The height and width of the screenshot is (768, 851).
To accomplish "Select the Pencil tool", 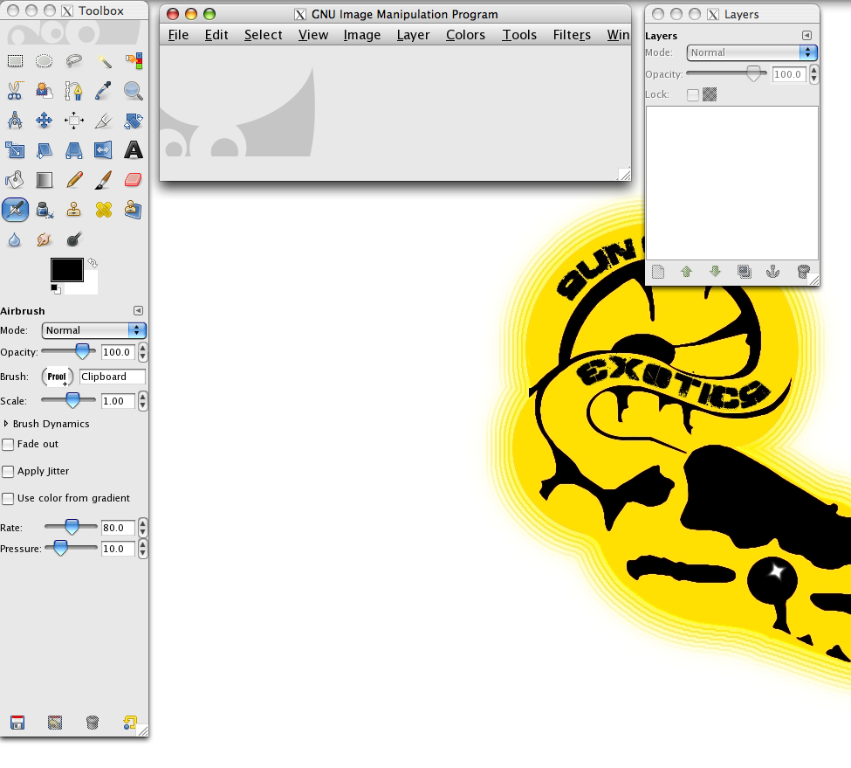I will tap(74, 180).
